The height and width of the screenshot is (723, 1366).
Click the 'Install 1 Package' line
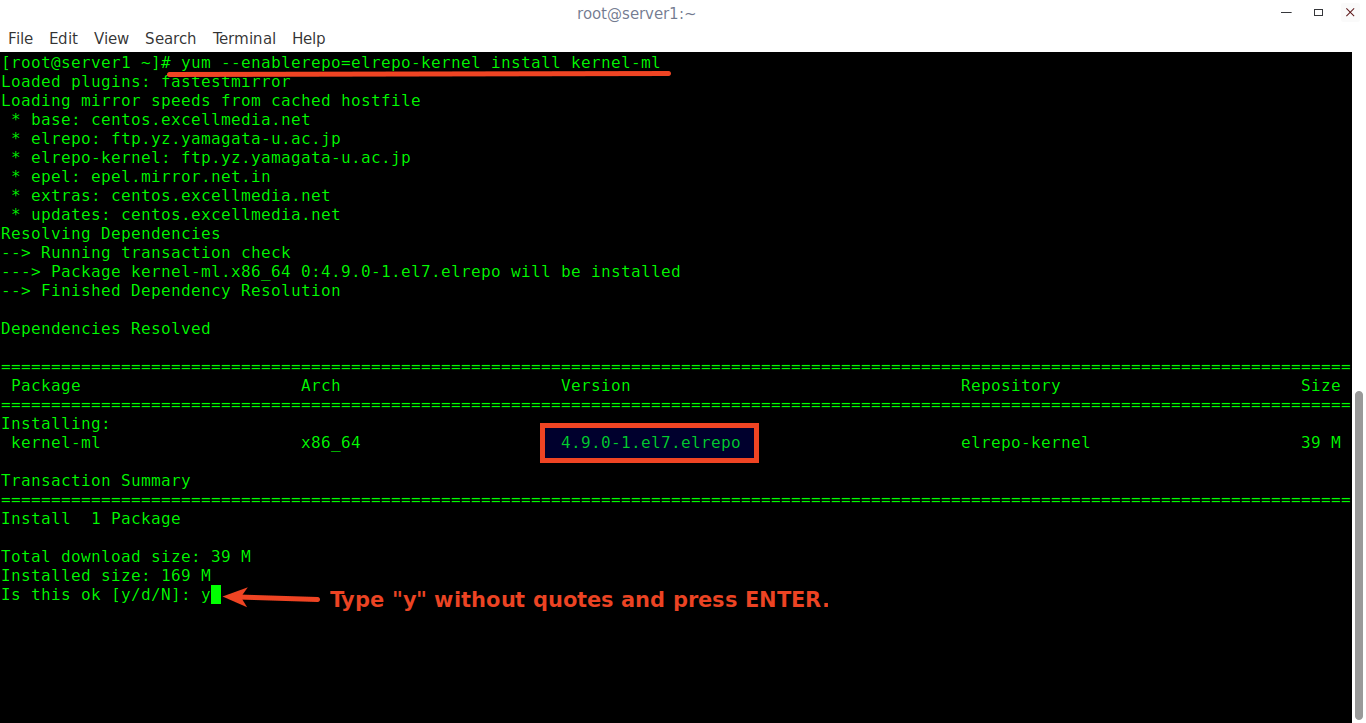click(91, 519)
